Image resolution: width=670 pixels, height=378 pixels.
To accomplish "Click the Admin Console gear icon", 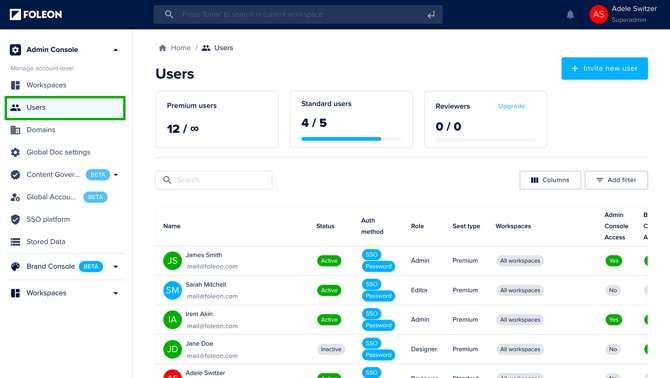I will tap(15, 50).
